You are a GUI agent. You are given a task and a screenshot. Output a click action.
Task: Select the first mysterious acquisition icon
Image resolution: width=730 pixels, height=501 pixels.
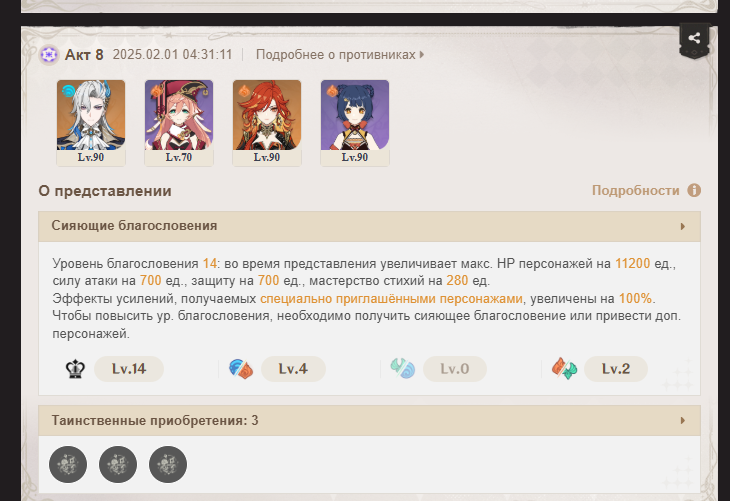coord(68,464)
